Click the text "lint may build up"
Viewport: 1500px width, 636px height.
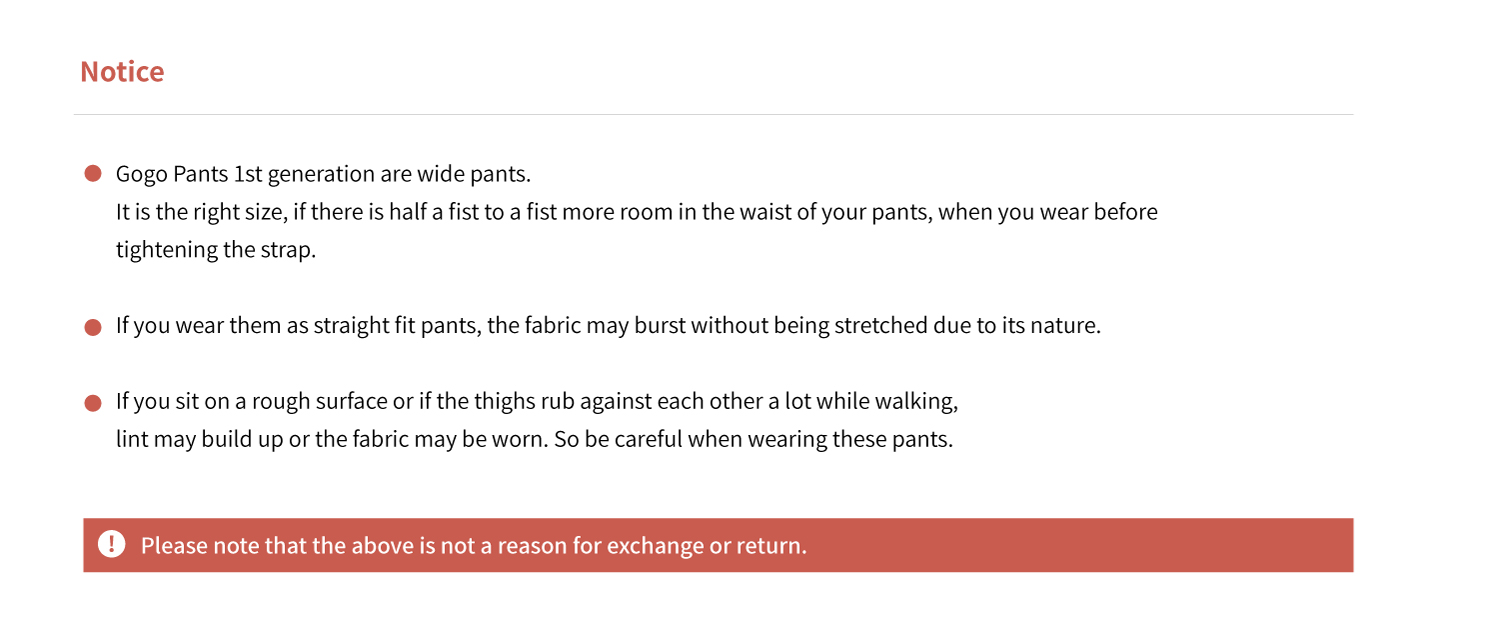click(200, 440)
